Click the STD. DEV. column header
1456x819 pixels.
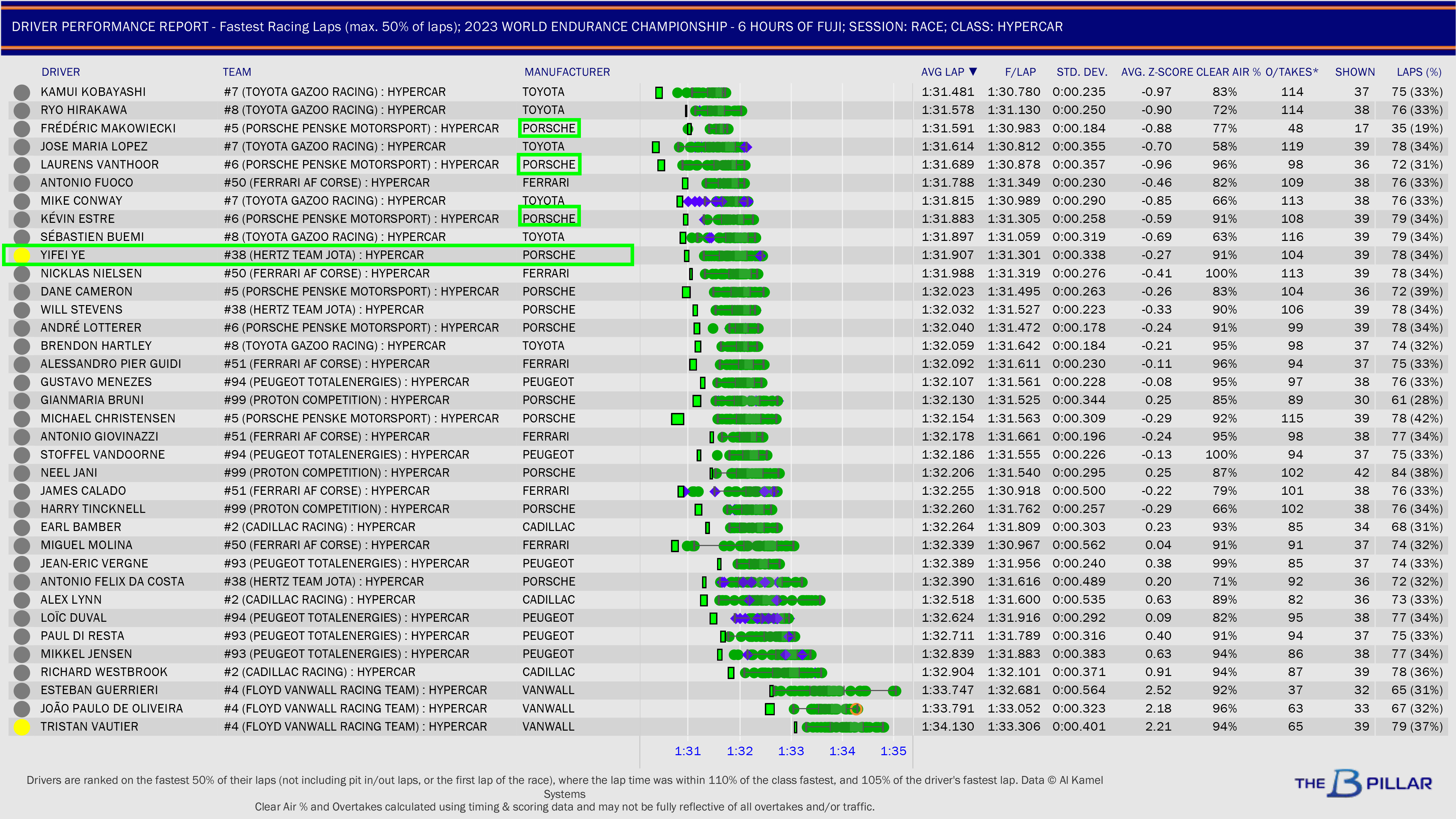click(1082, 72)
